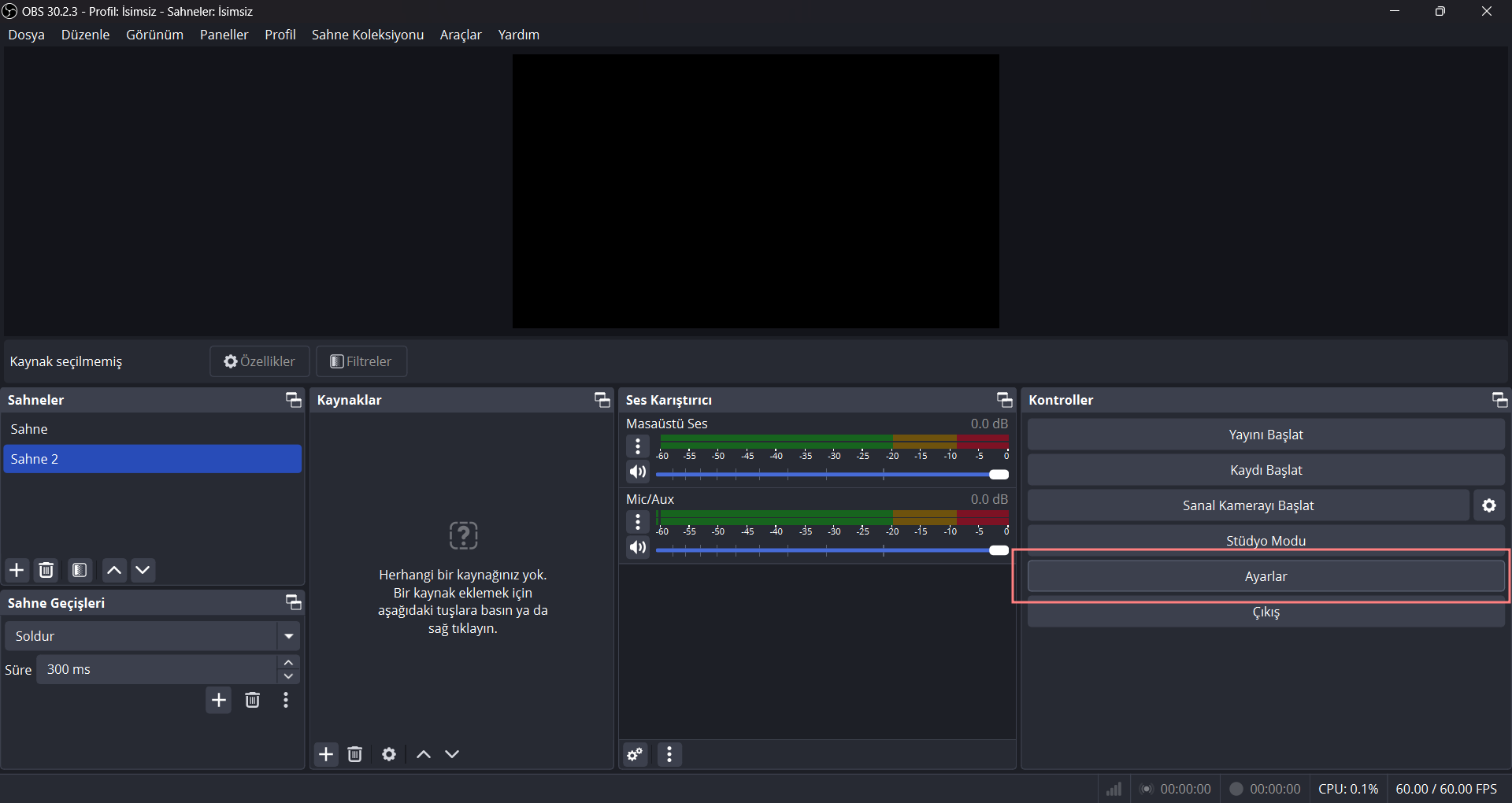Open scene filters icon in Sahneler panel
1512x803 pixels.
80,570
